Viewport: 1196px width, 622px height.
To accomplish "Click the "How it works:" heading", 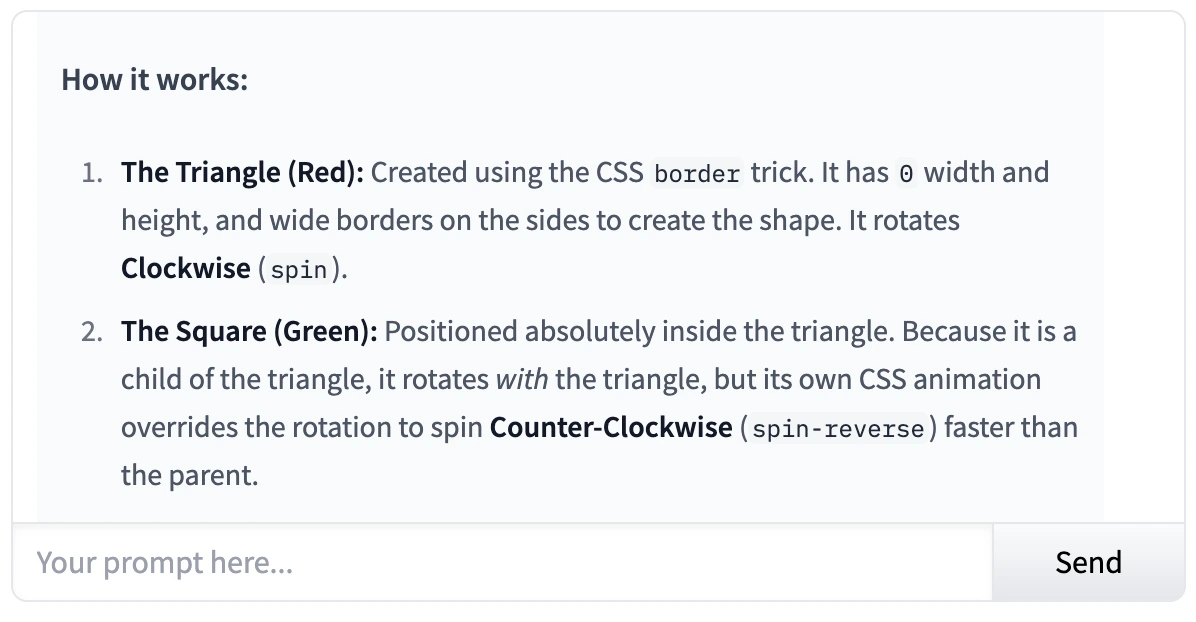I will [154, 79].
